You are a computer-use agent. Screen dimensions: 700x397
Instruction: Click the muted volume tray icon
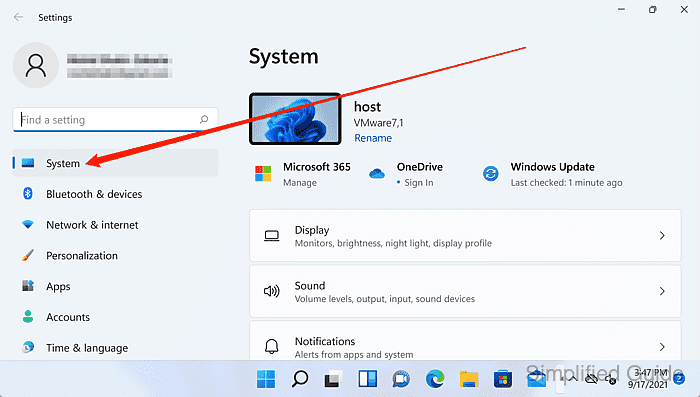click(611, 379)
